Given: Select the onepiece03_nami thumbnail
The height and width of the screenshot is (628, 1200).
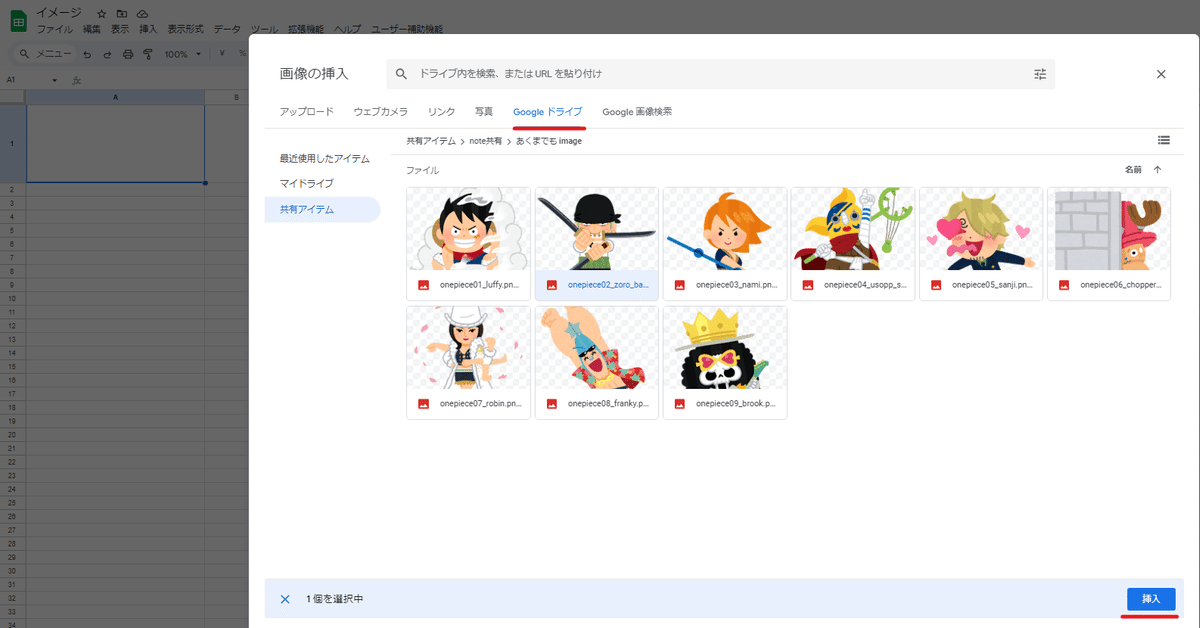Looking at the screenshot, I should click(x=725, y=229).
